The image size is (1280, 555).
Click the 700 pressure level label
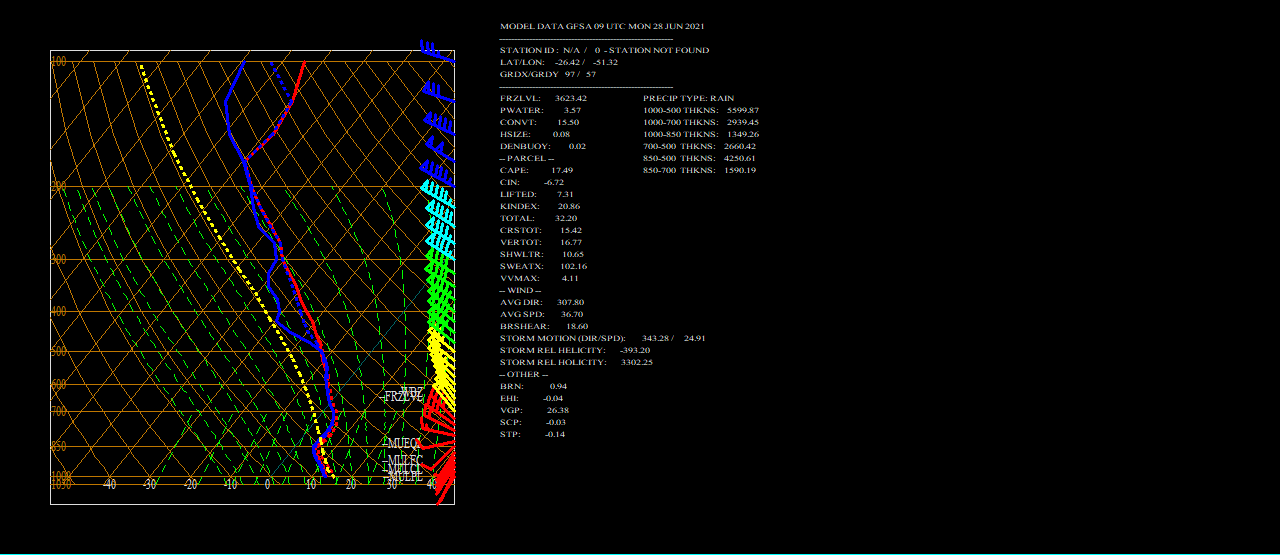[58, 411]
